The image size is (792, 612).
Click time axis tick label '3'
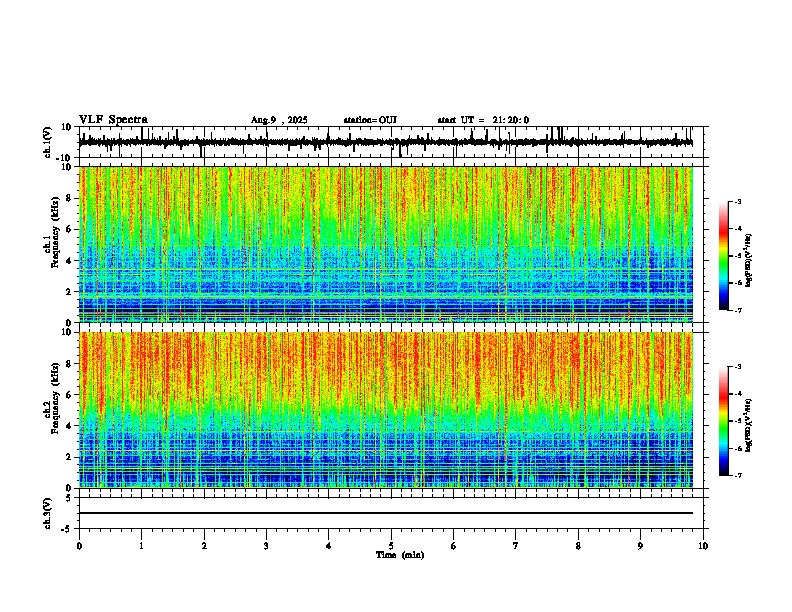click(266, 546)
